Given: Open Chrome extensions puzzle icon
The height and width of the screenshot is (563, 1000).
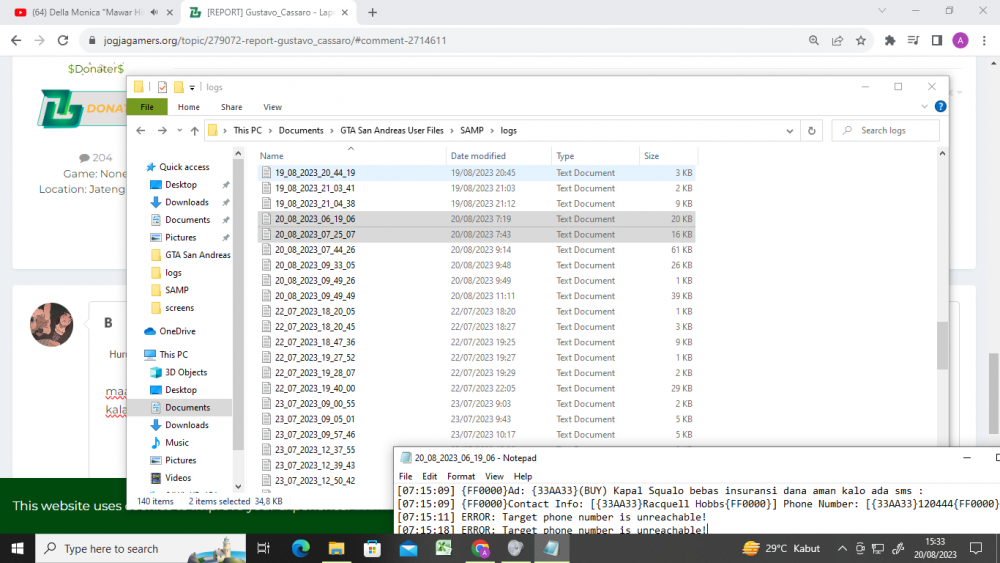Looking at the screenshot, I should (x=890, y=40).
